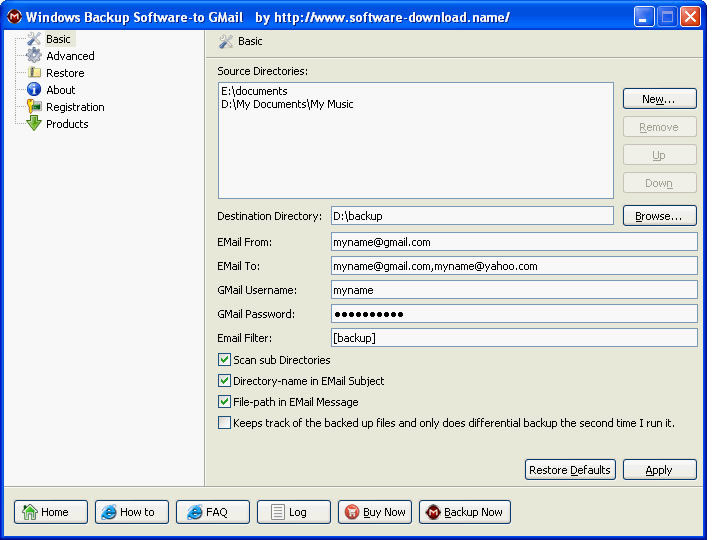
Task: Start backup with Backup Now
Action: [x=465, y=512]
